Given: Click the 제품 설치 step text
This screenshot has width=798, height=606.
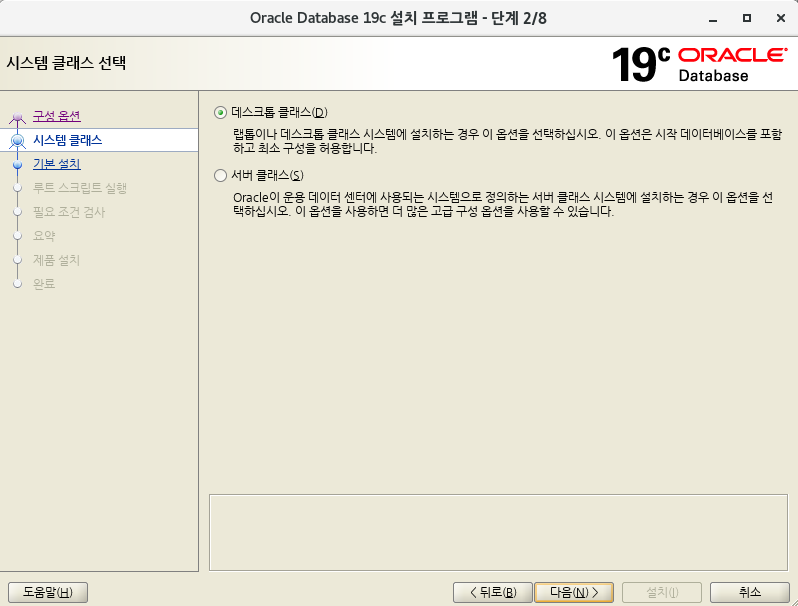Looking at the screenshot, I should (56, 260).
